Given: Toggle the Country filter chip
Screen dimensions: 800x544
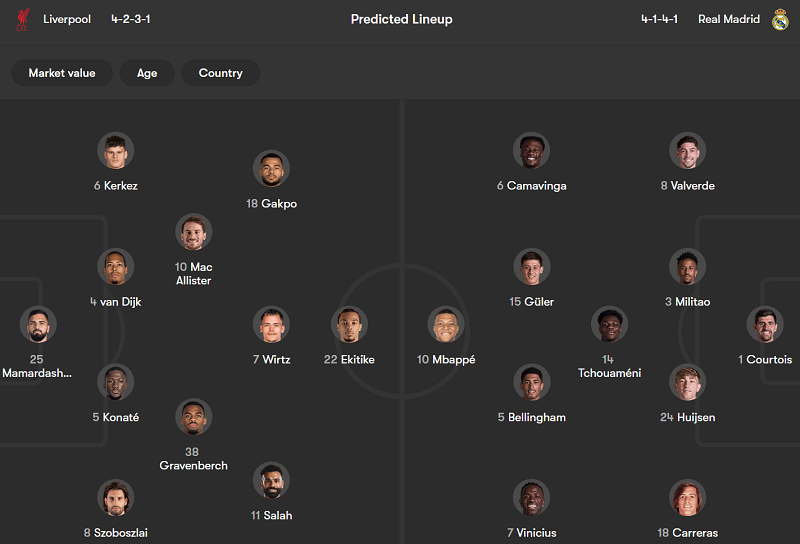Looking at the screenshot, I should coord(220,73).
